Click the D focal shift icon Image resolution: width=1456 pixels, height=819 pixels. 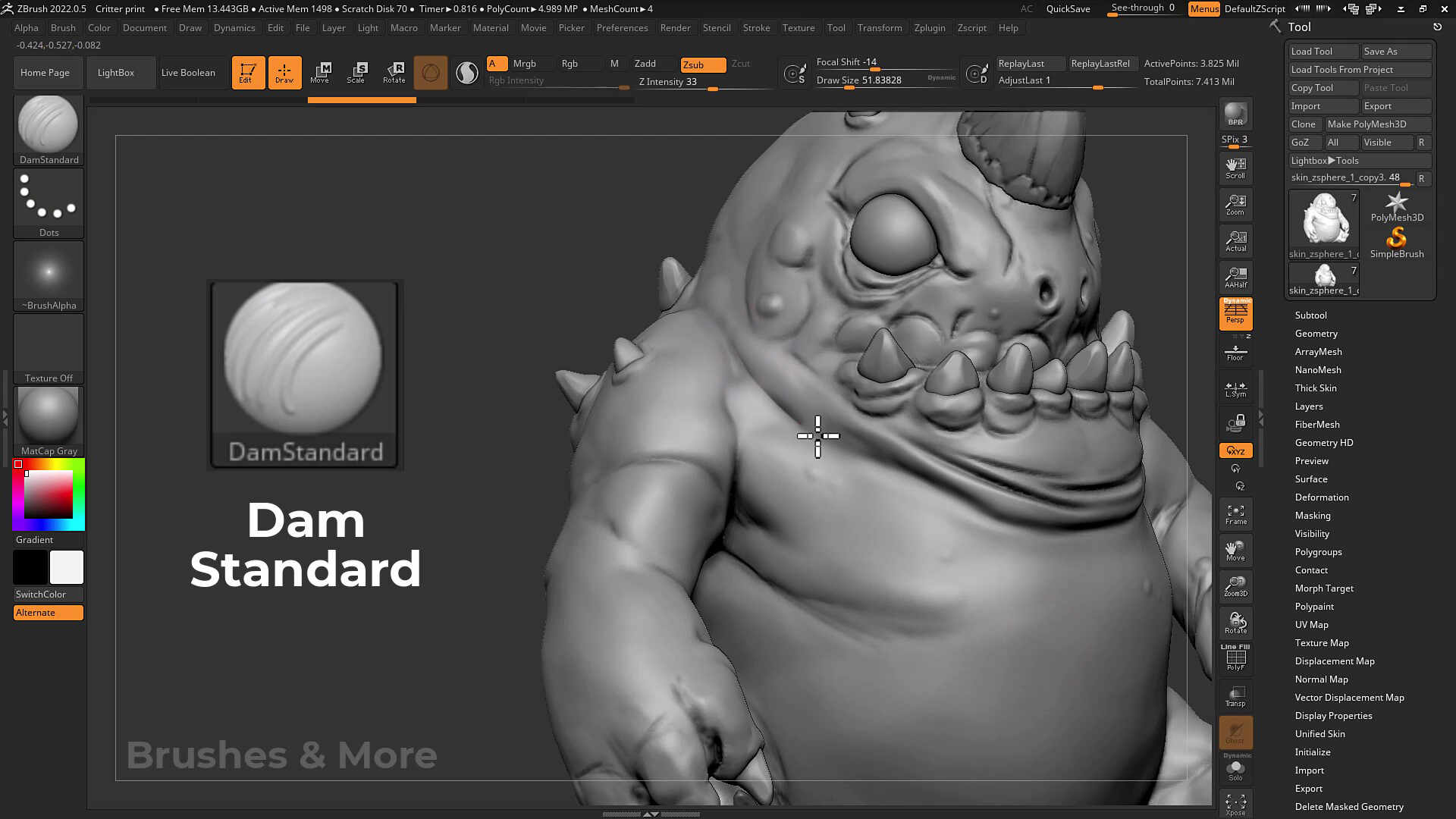tap(976, 74)
